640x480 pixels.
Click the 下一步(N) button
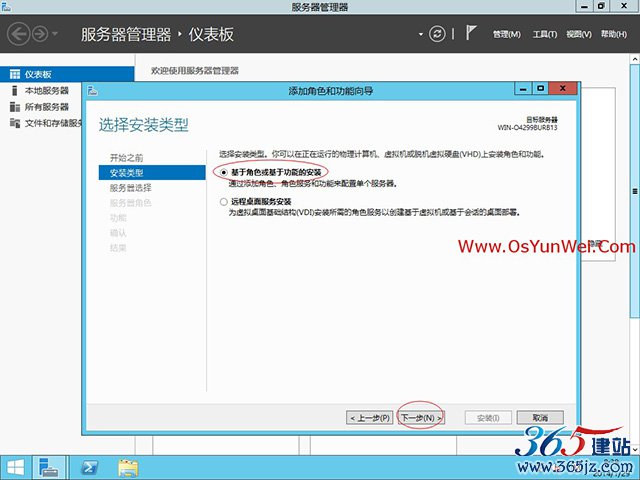421,418
